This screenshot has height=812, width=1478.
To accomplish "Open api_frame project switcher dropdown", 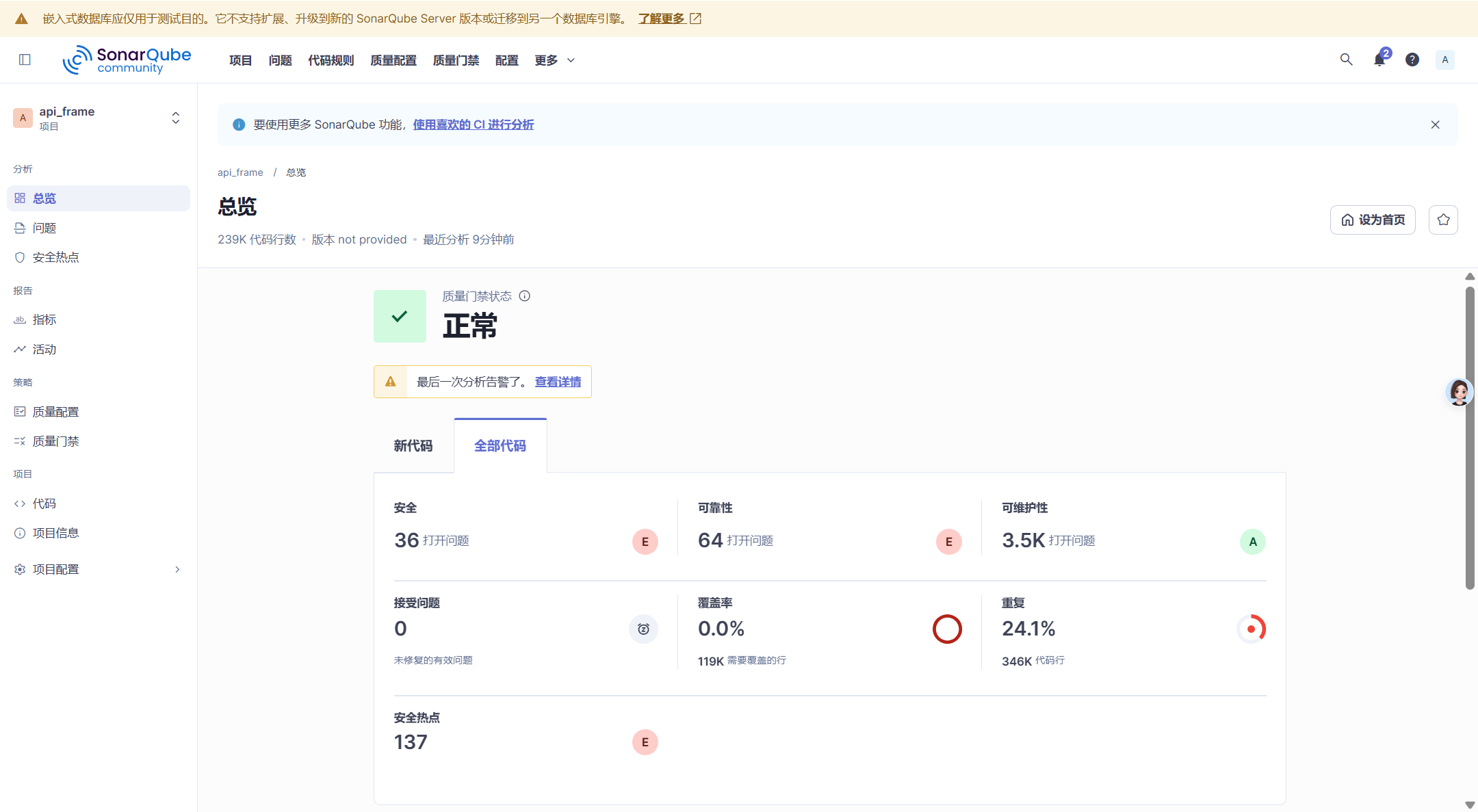I will click(x=175, y=118).
